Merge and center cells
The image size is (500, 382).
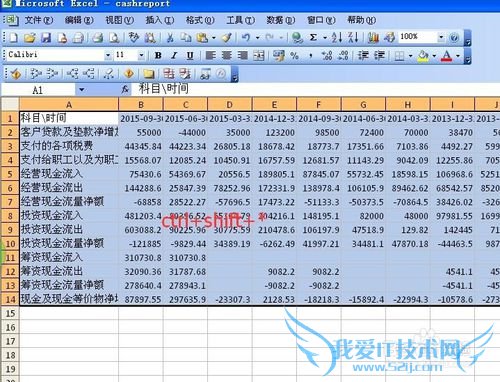tap(259, 55)
